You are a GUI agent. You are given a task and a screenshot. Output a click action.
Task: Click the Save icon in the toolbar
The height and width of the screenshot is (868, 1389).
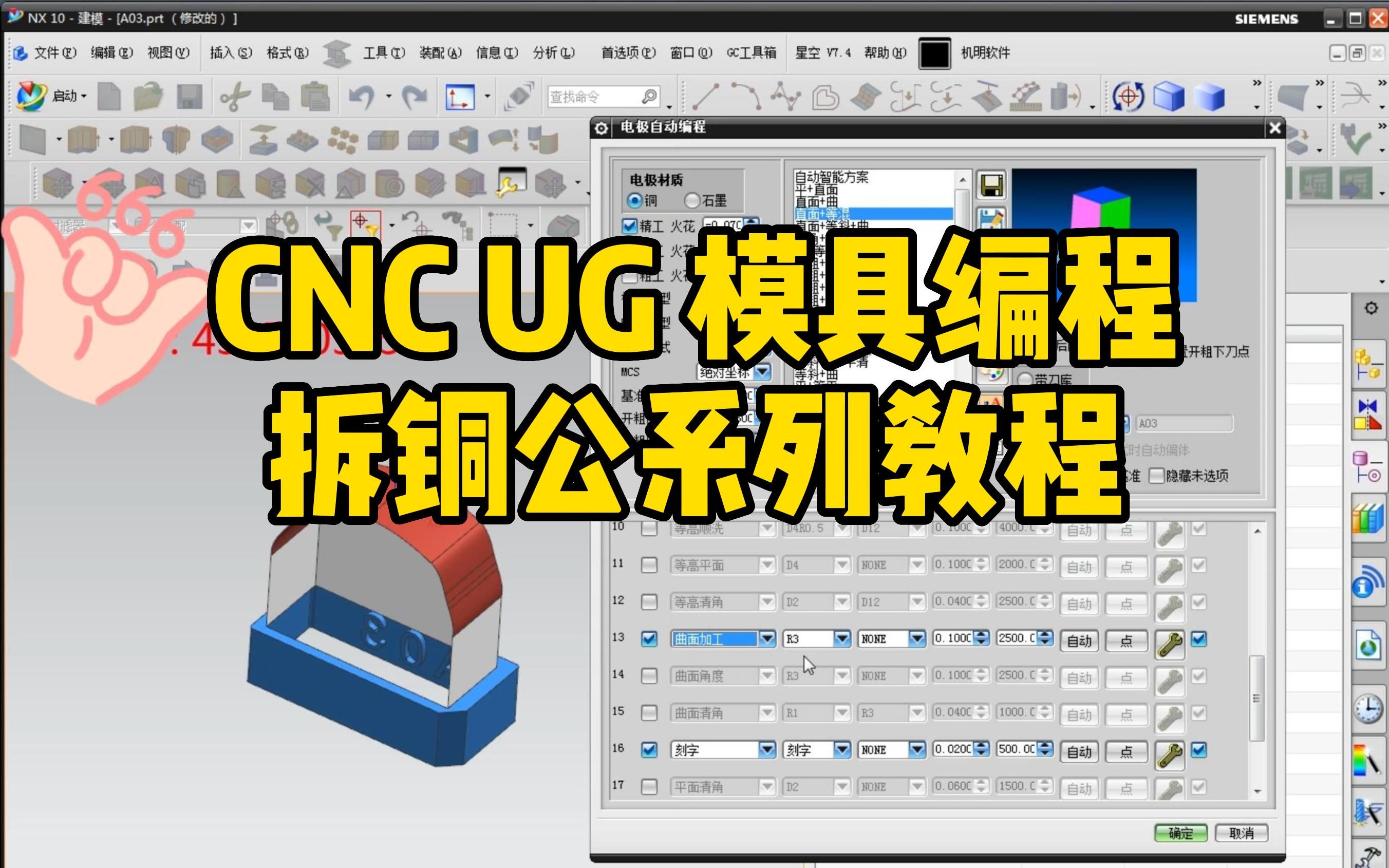tap(190, 97)
